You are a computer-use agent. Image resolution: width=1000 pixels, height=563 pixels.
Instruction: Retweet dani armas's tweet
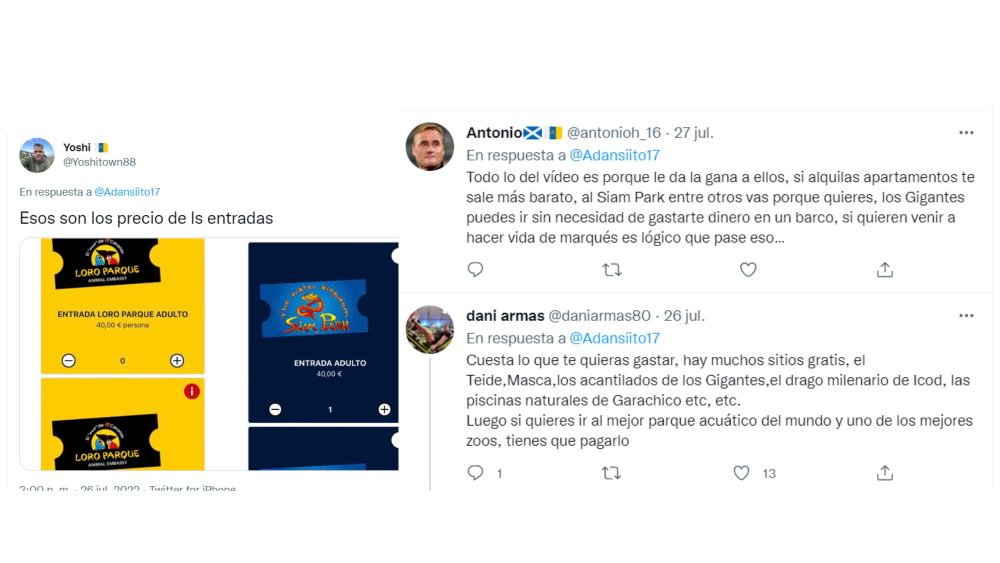point(611,472)
